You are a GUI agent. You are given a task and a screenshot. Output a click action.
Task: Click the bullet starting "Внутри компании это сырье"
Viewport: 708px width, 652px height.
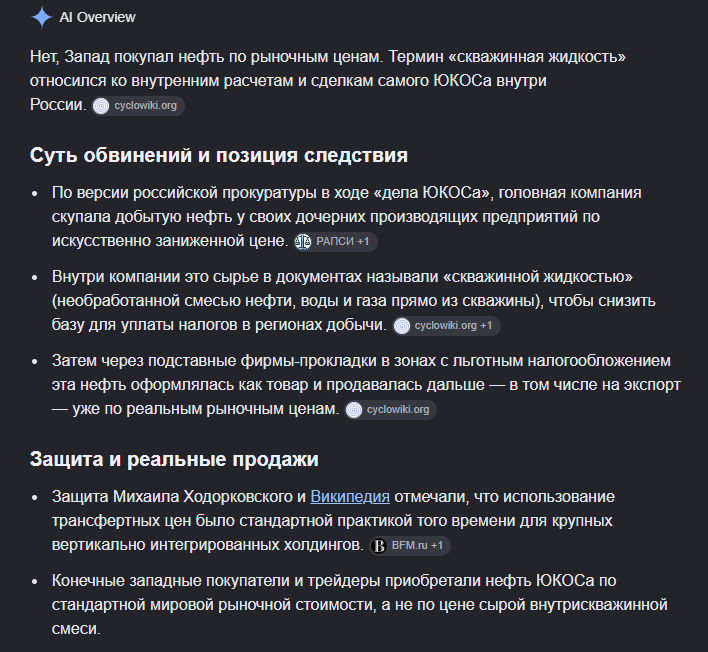click(x=354, y=301)
